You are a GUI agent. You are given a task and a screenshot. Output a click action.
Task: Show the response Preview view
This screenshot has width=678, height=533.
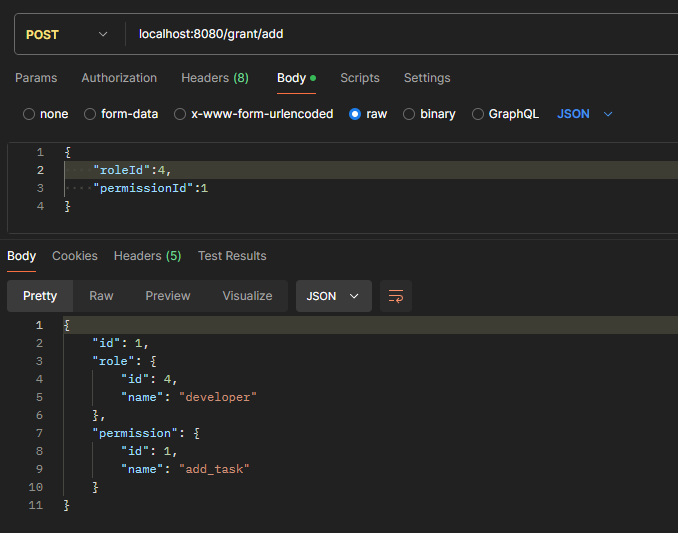167,296
